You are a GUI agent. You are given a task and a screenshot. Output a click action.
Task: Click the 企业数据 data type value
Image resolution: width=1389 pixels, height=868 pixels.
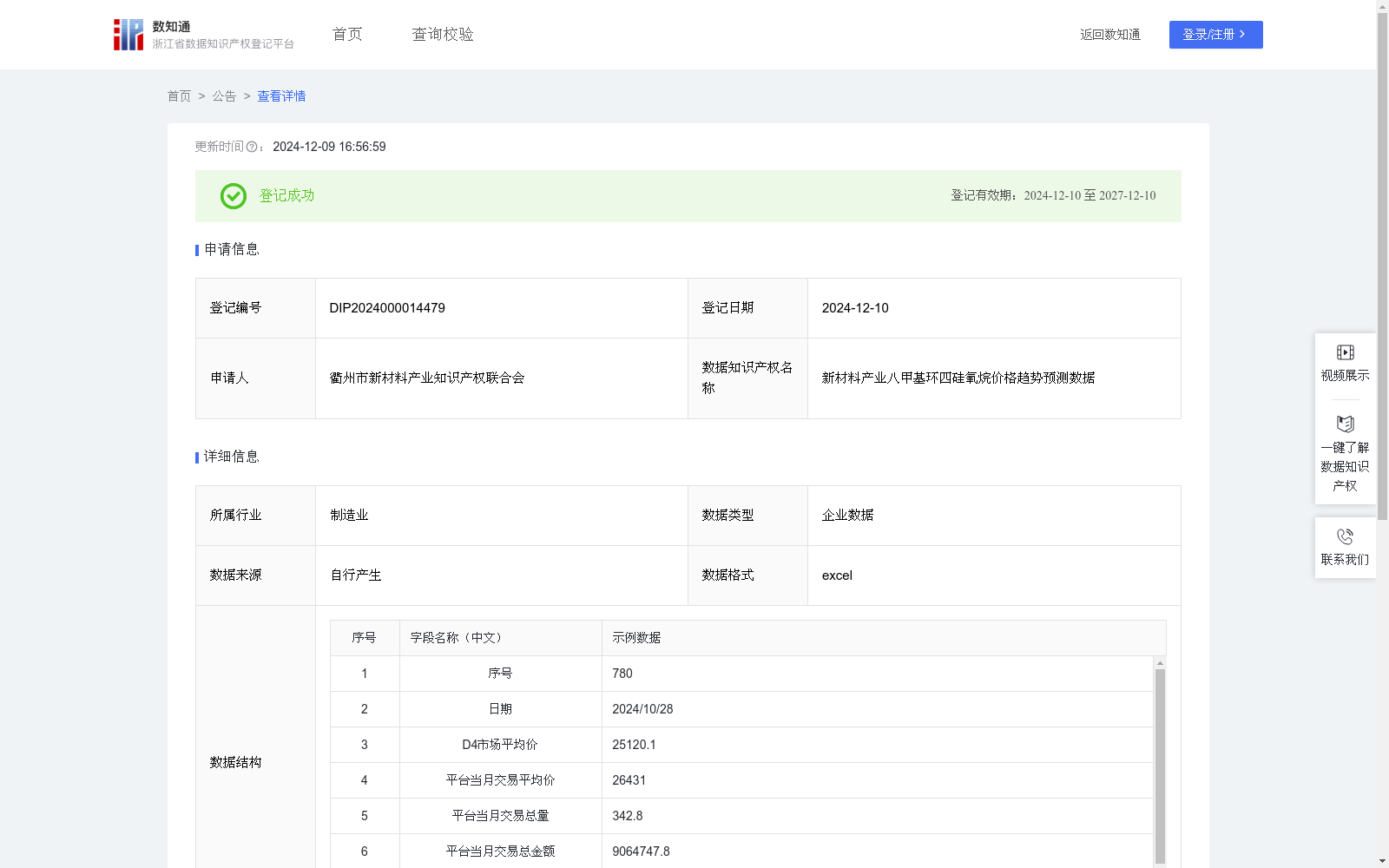[847, 516]
